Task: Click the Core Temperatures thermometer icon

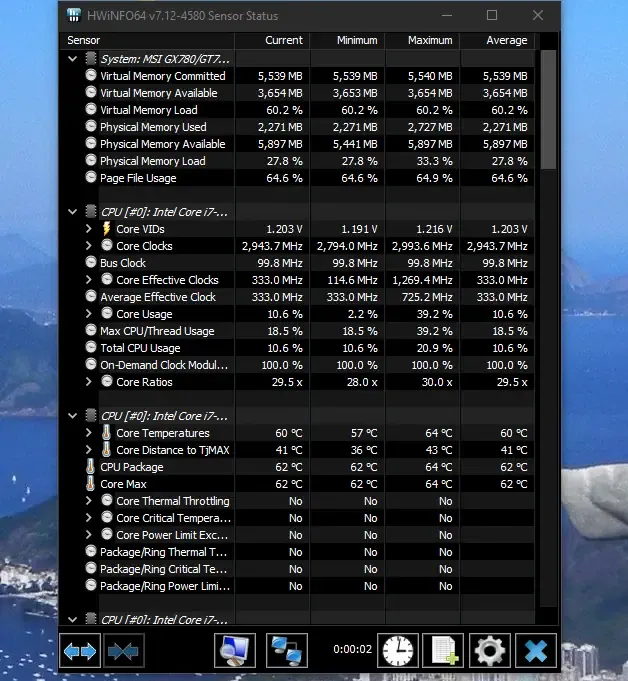Action: [107, 433]
